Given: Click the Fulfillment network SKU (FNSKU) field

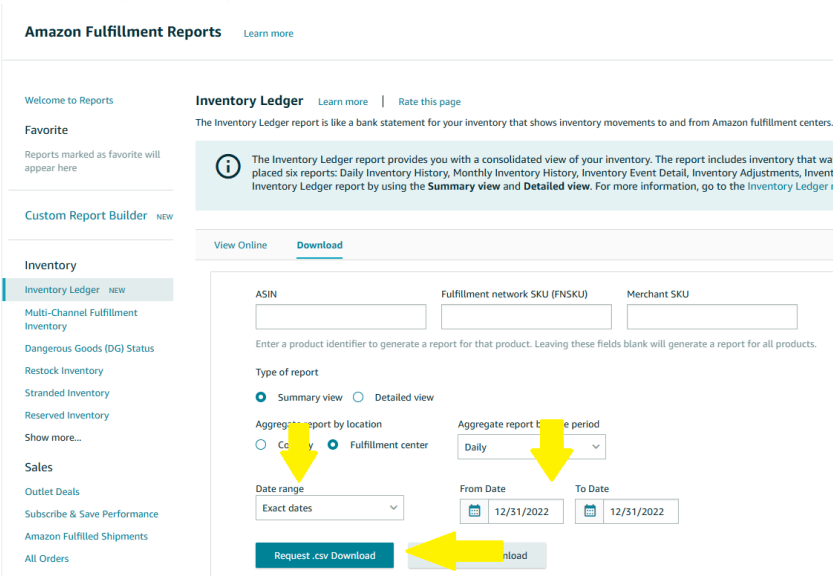Looking at the screenshot, I should (x=526, y=317).
